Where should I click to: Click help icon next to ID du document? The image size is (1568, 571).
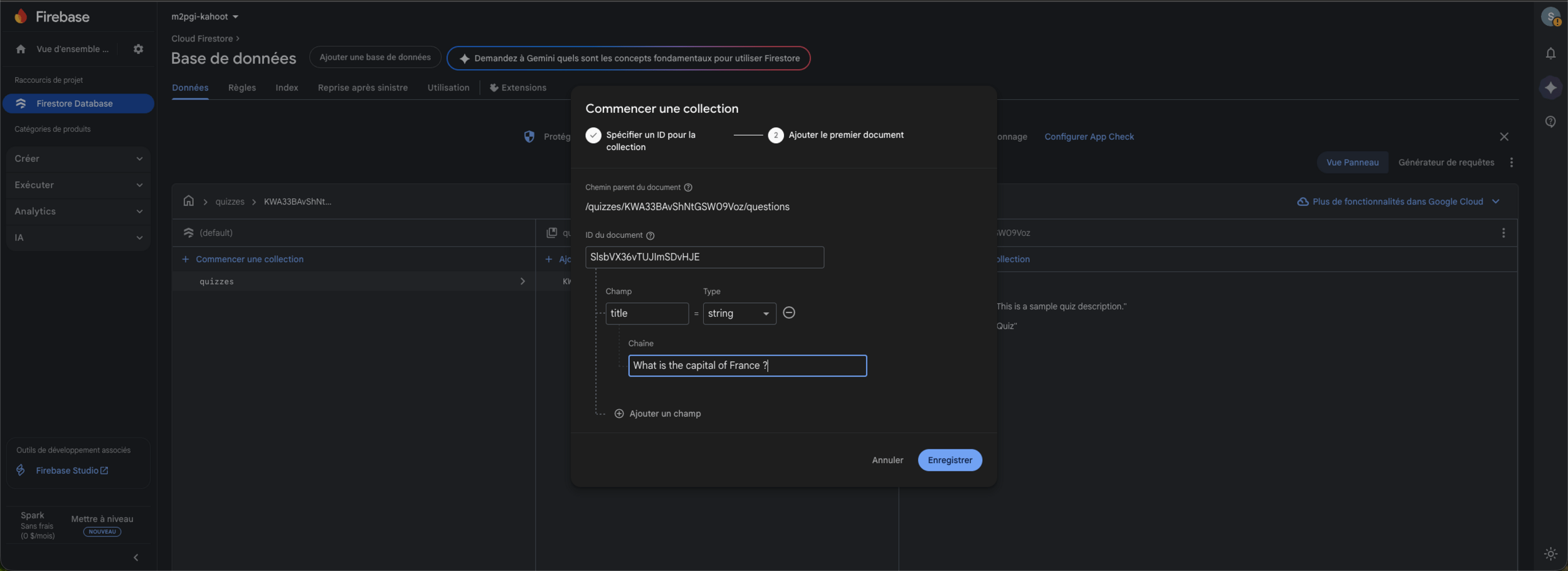pos(650,235)
